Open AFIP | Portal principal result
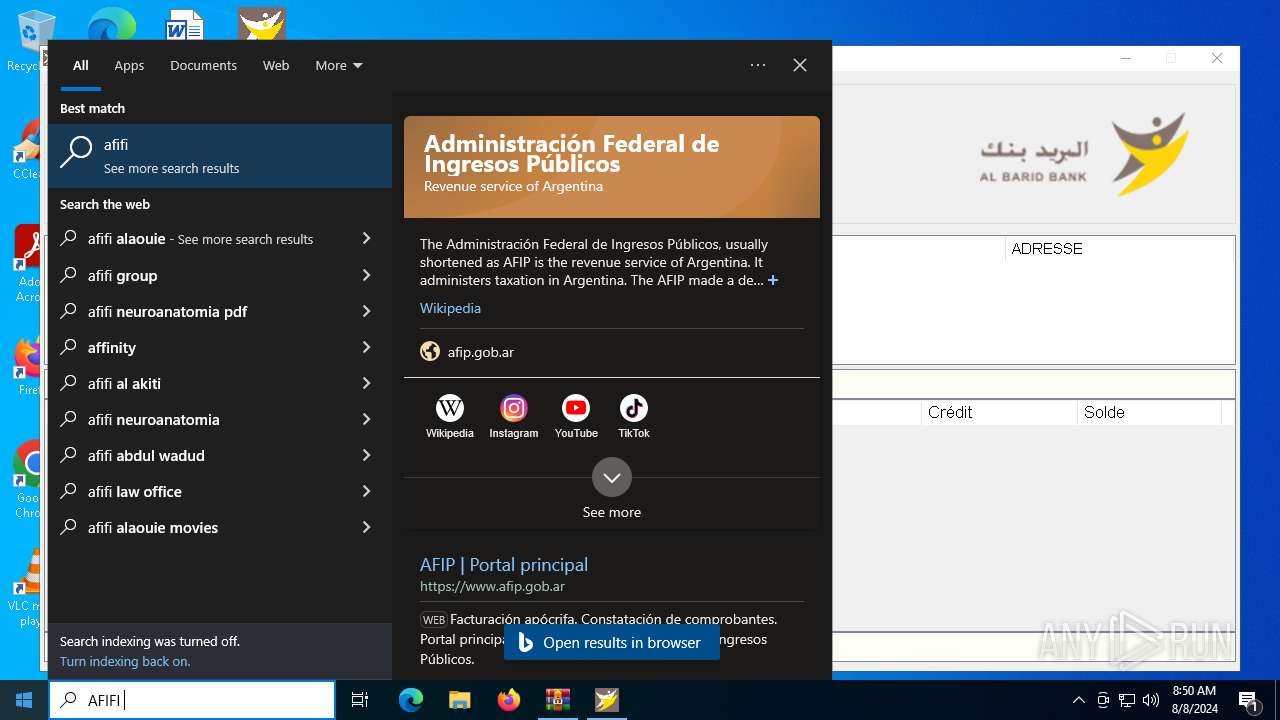This screenshot has width=1280, height=720. click(504, 565)
